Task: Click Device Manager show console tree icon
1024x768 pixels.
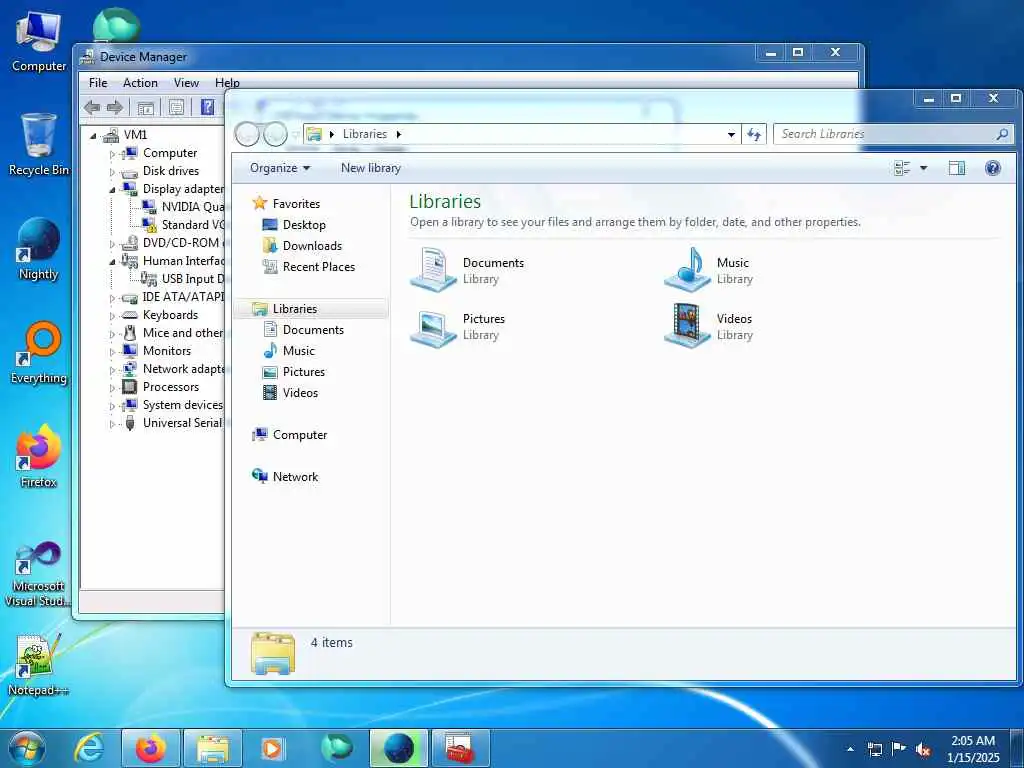Action: [146, 107]
